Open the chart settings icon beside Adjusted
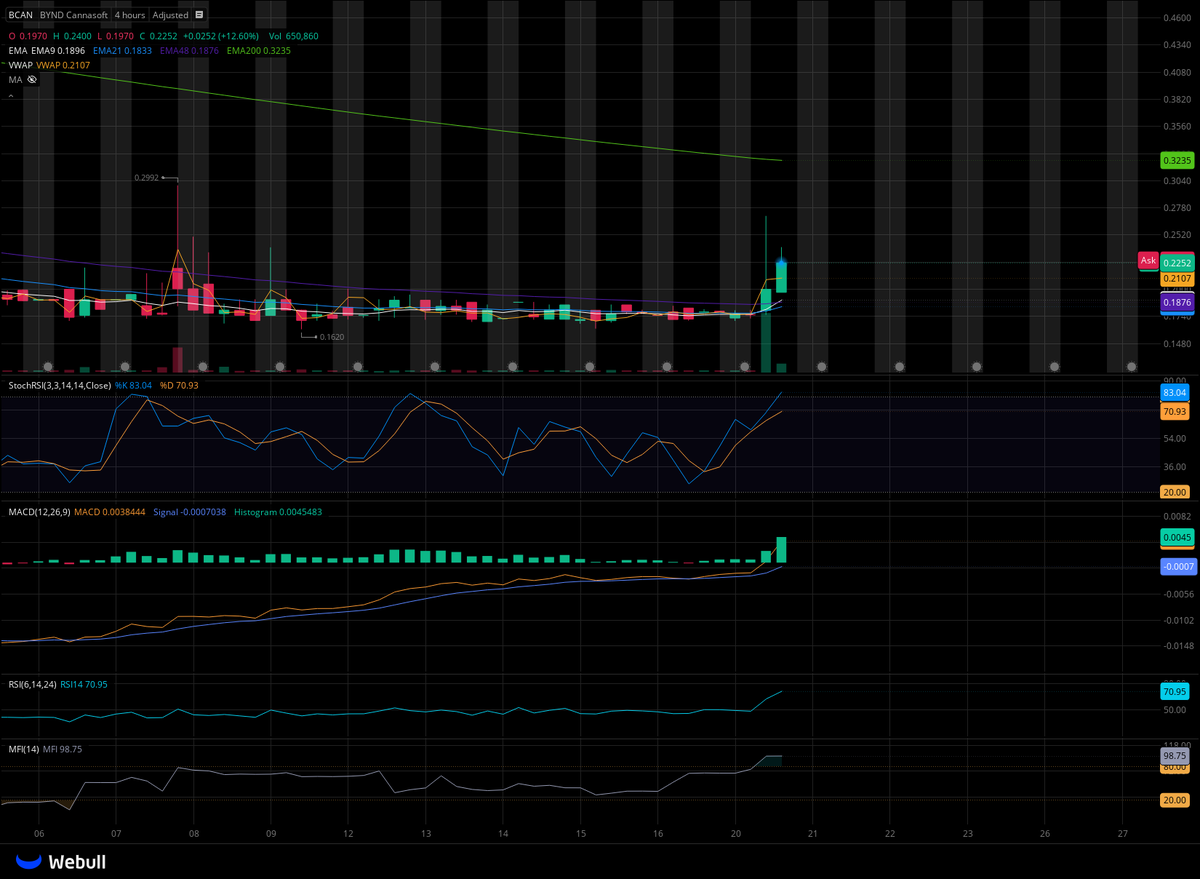Screen dimensions: 1200x879 tap(199, 16)
